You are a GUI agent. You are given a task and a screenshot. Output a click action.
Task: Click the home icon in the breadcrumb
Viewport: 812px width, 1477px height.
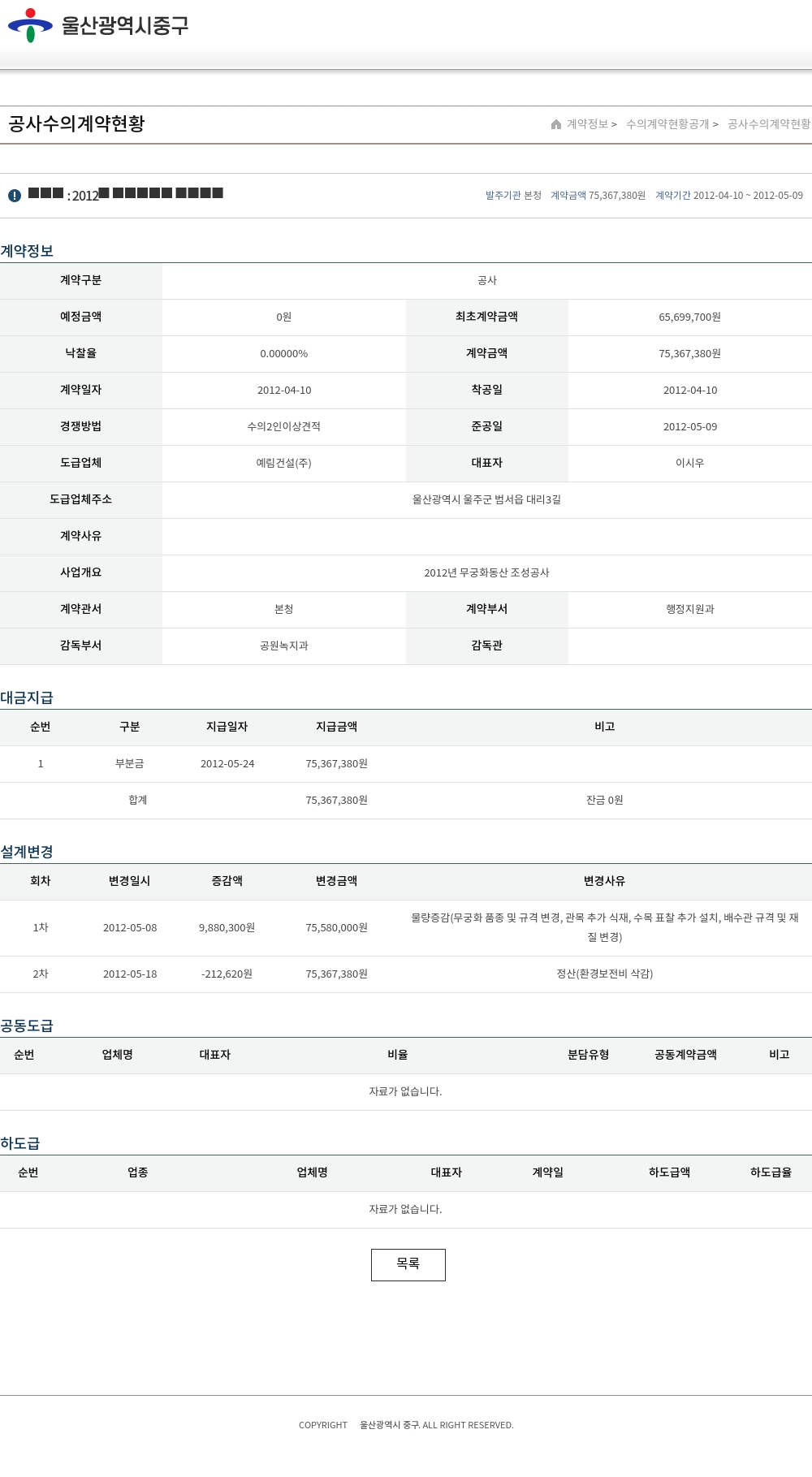pos(556,124)
